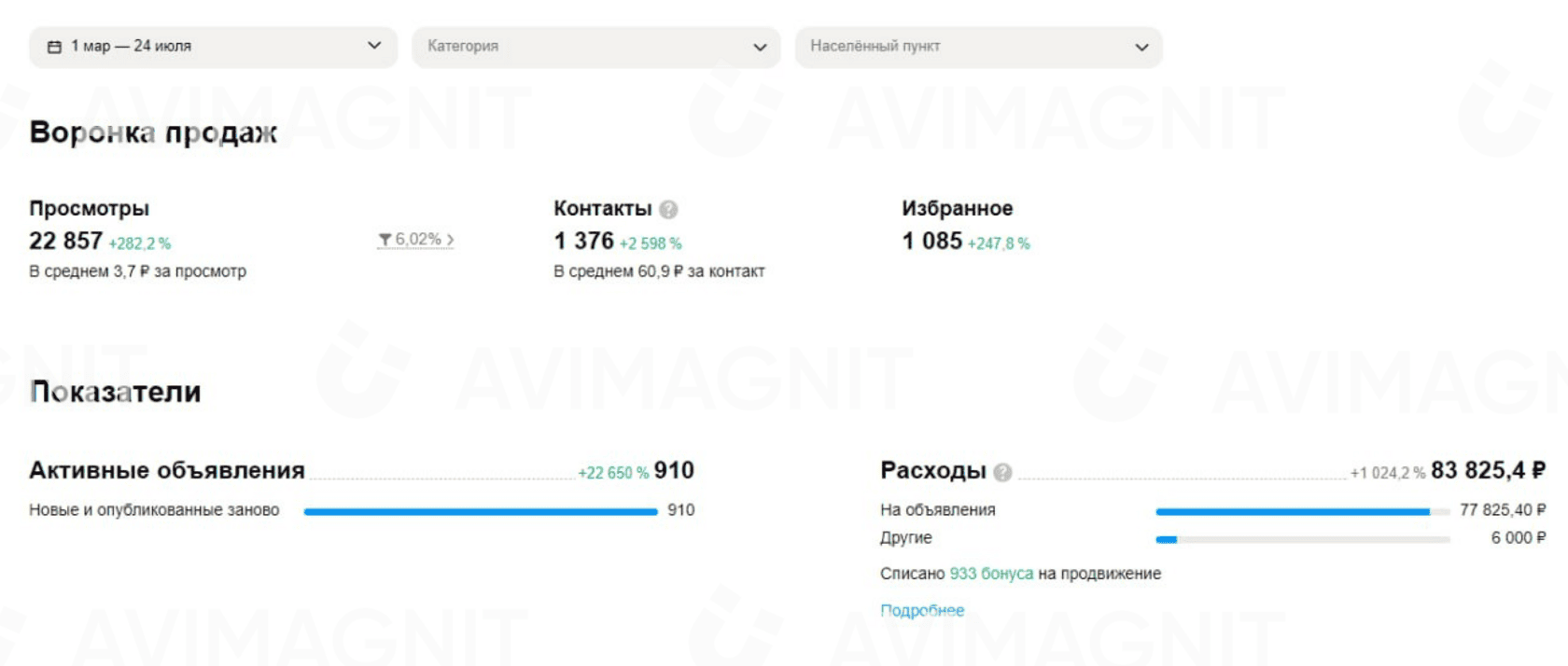
Task: Select the Просмотры metric value 22 857
Action: tap(65, 241)
